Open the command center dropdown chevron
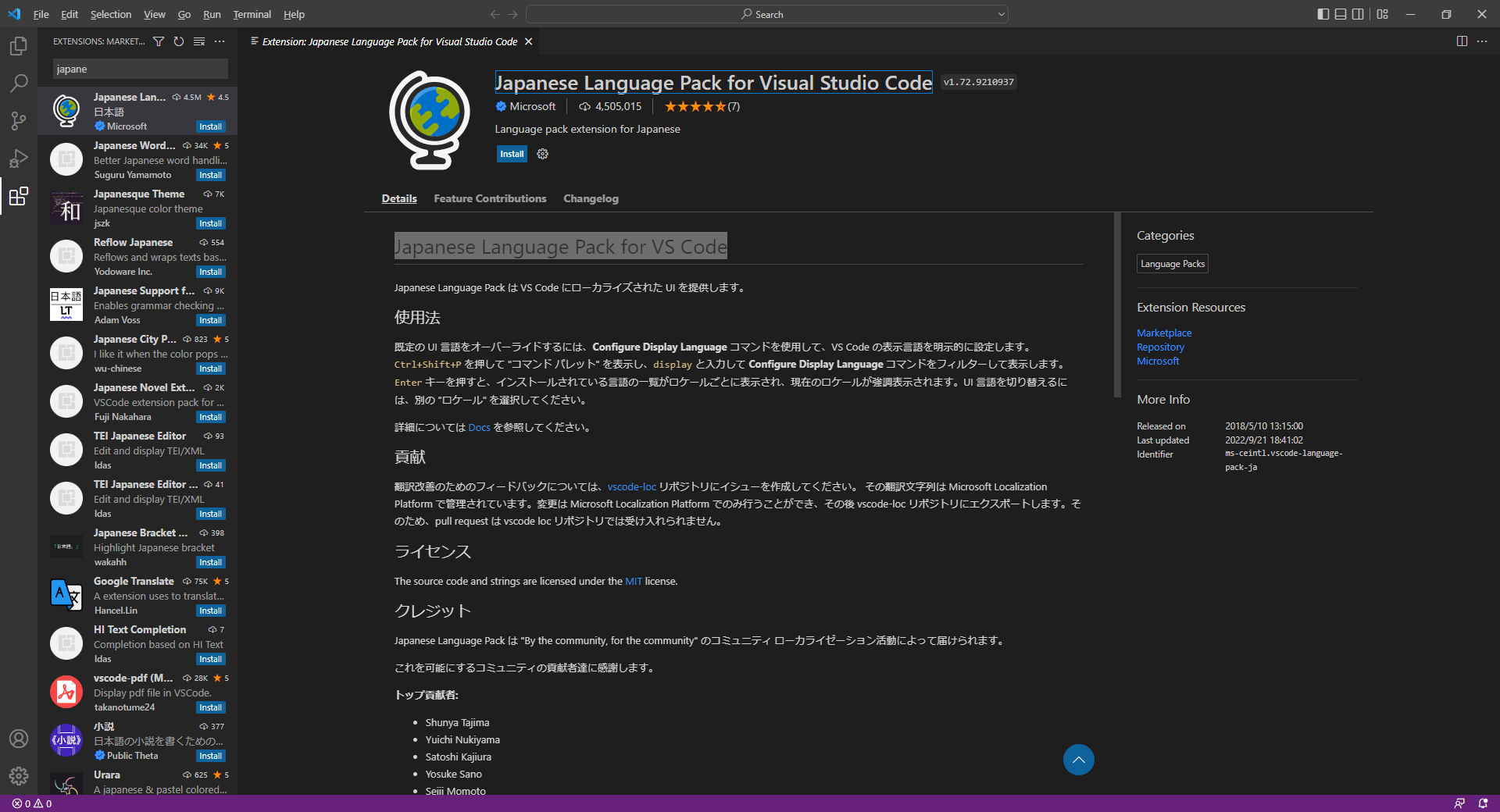Viewport: 1500px width, 812px height. click(1001, 14)
